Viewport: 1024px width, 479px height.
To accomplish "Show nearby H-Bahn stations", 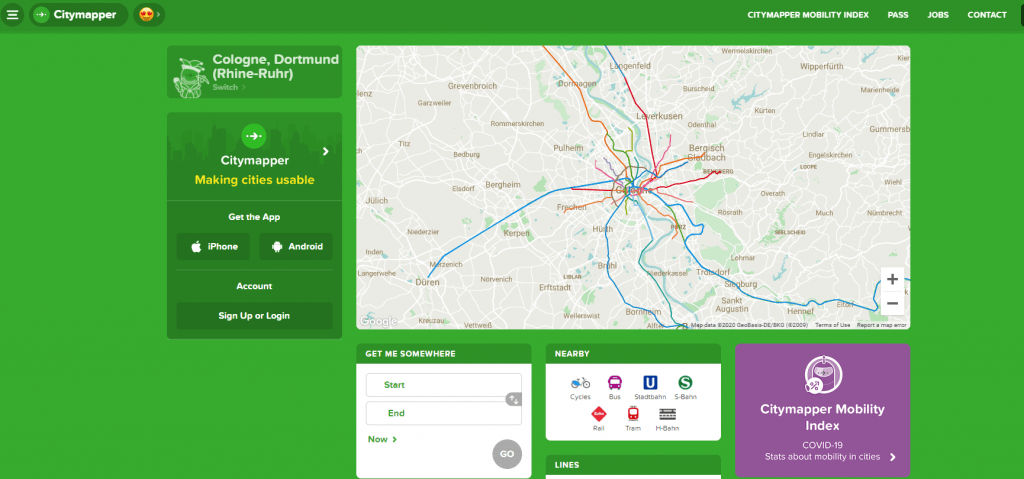I will coord(667,419).
